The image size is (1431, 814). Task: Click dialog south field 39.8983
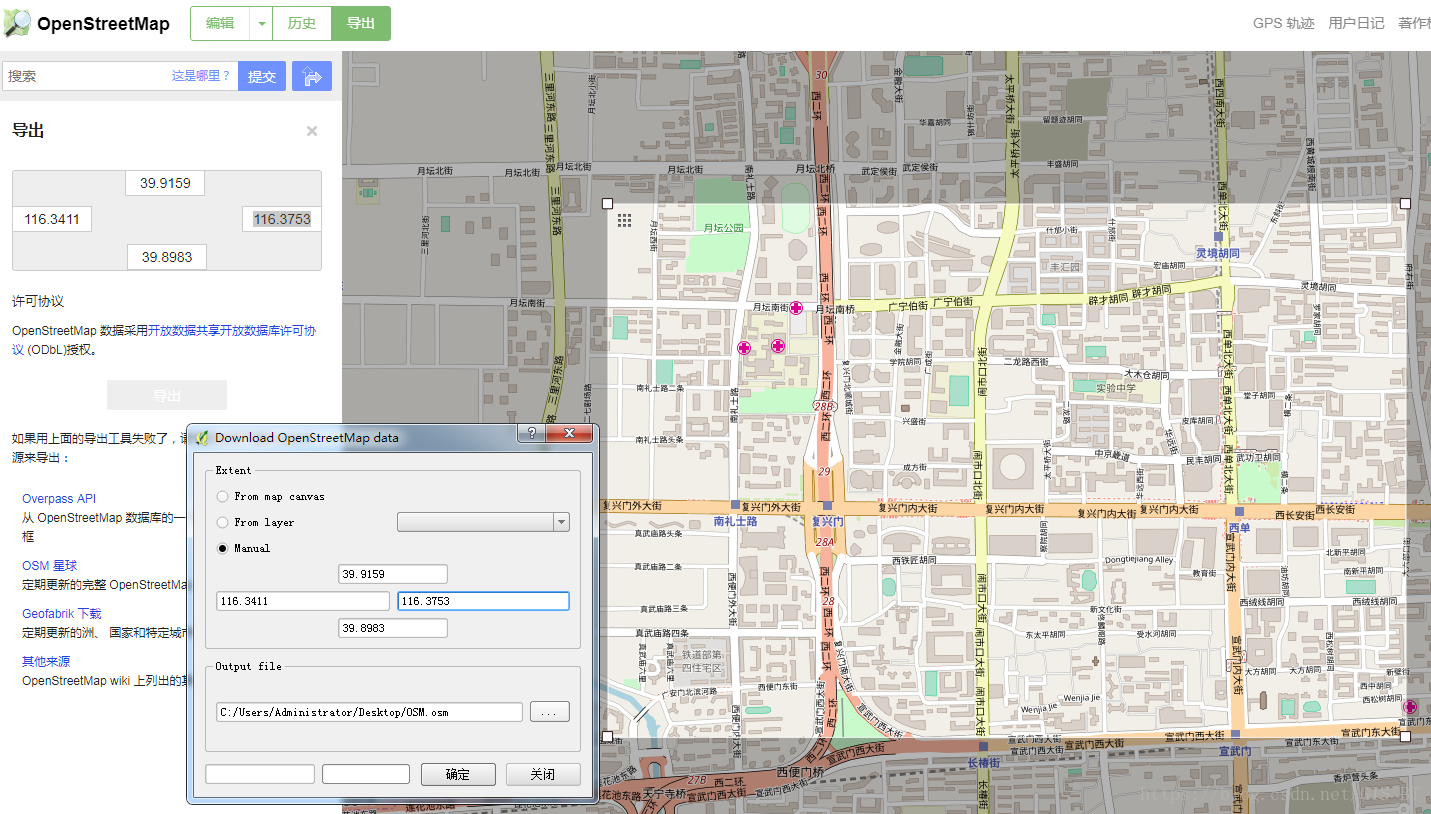(393, 628)
